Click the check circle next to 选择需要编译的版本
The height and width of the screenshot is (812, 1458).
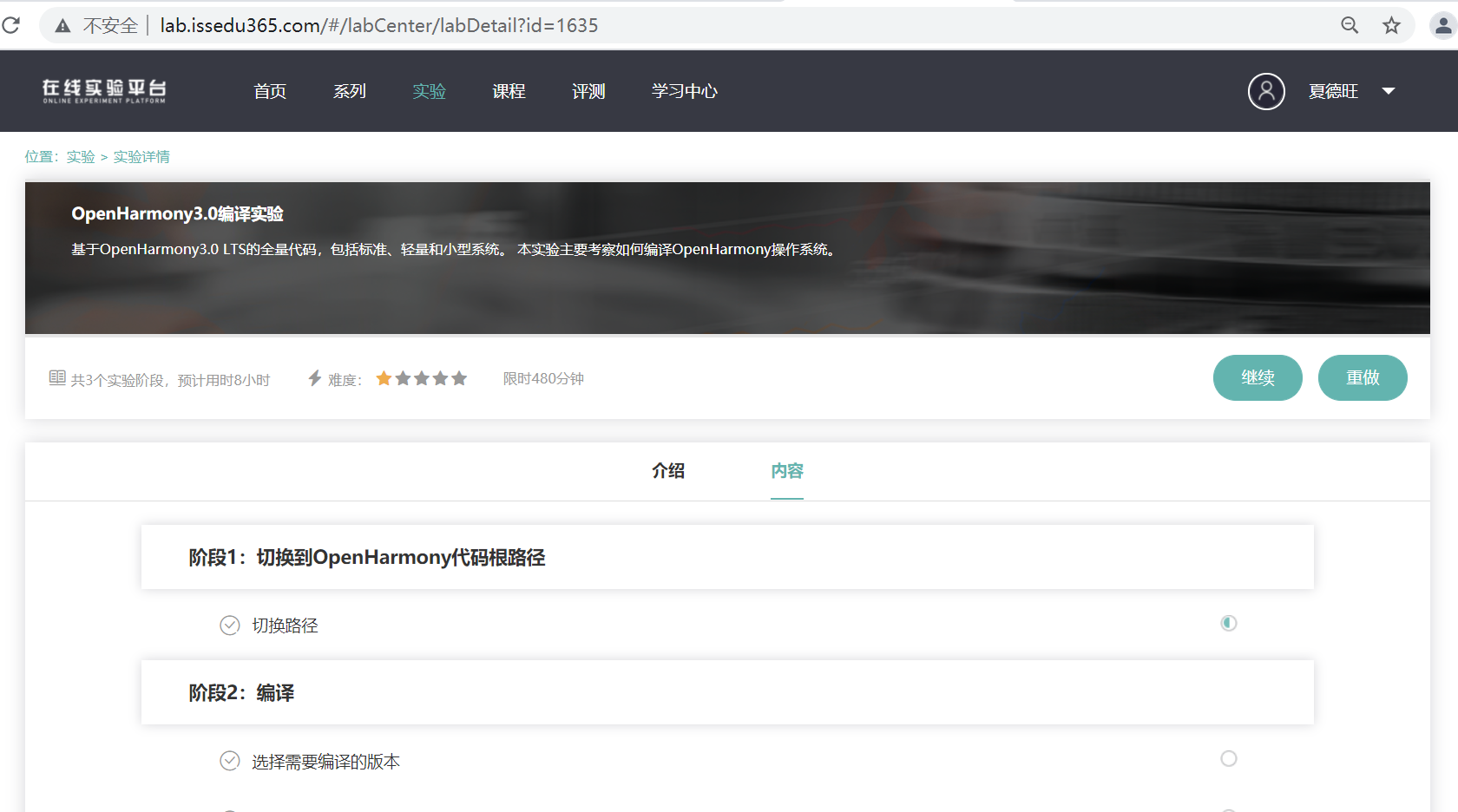tap(230, 761)
